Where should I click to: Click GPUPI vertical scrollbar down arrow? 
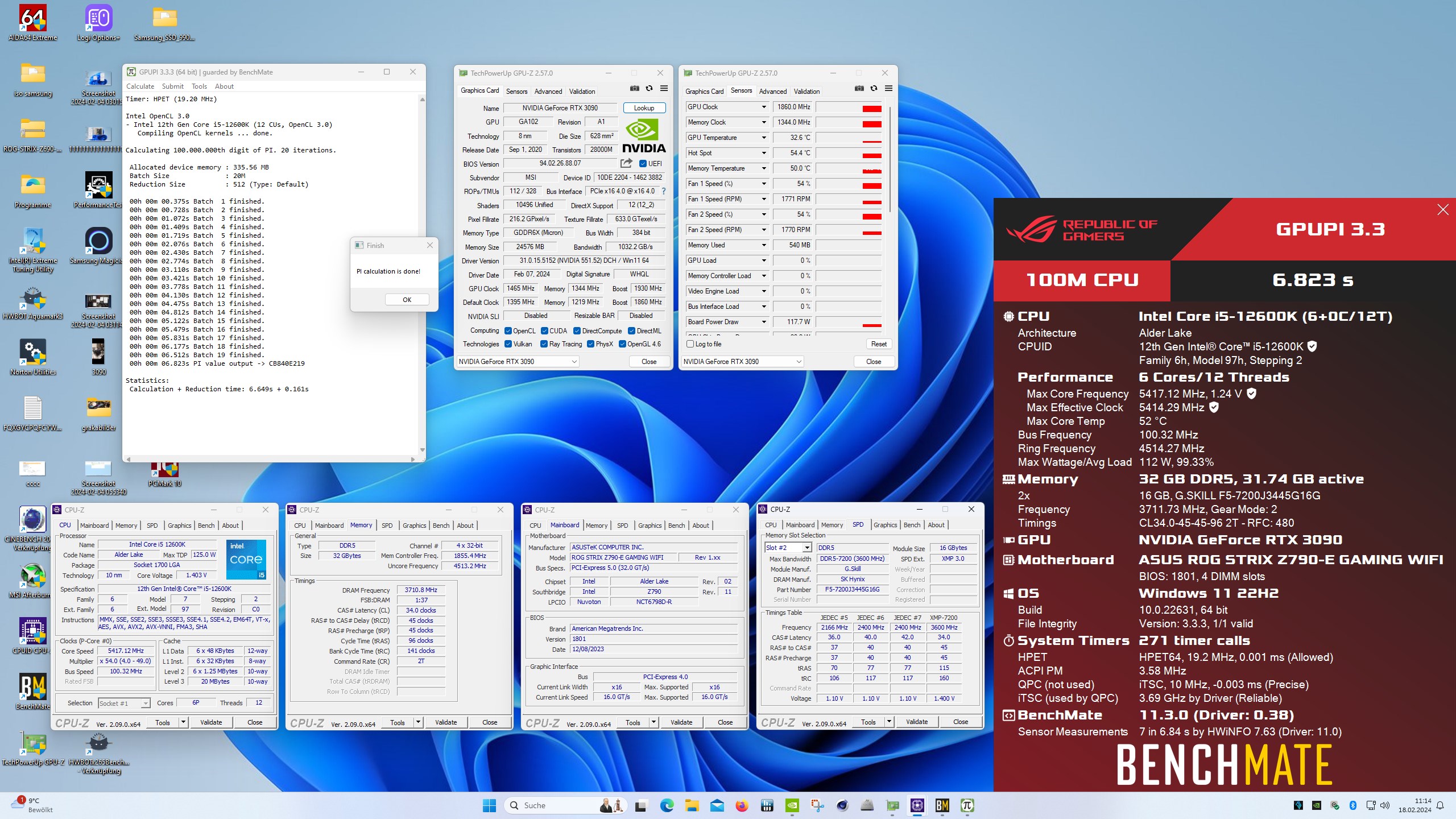tap(422, 450)
